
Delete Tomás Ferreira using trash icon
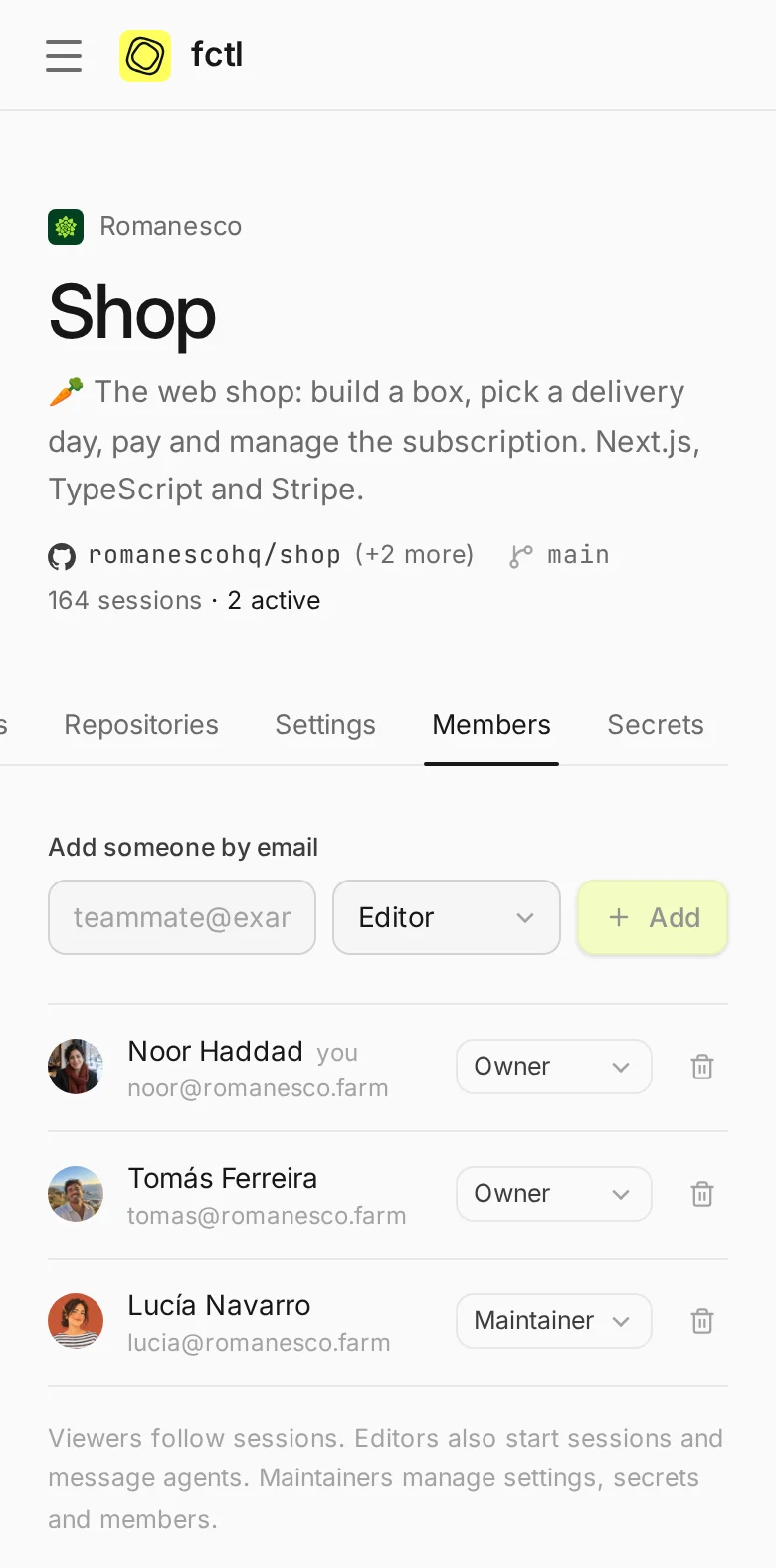702,1194
